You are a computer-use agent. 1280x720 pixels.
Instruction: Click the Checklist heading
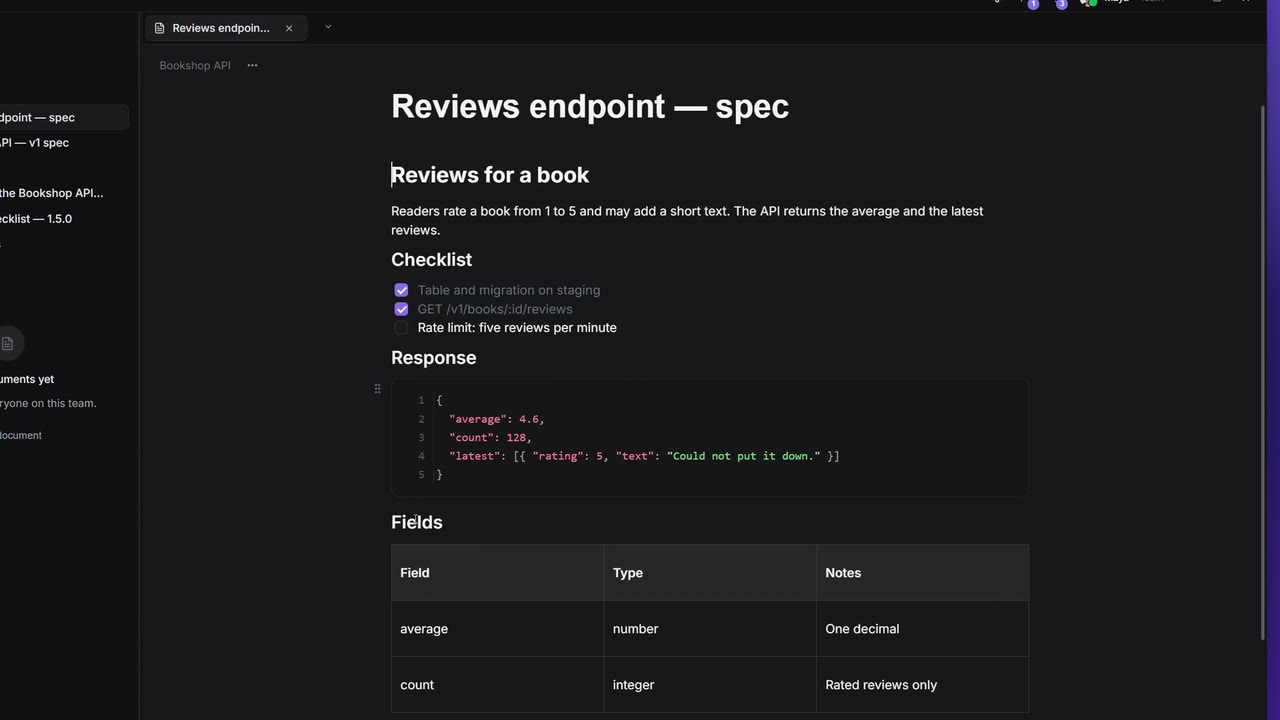tap(431, 260)
